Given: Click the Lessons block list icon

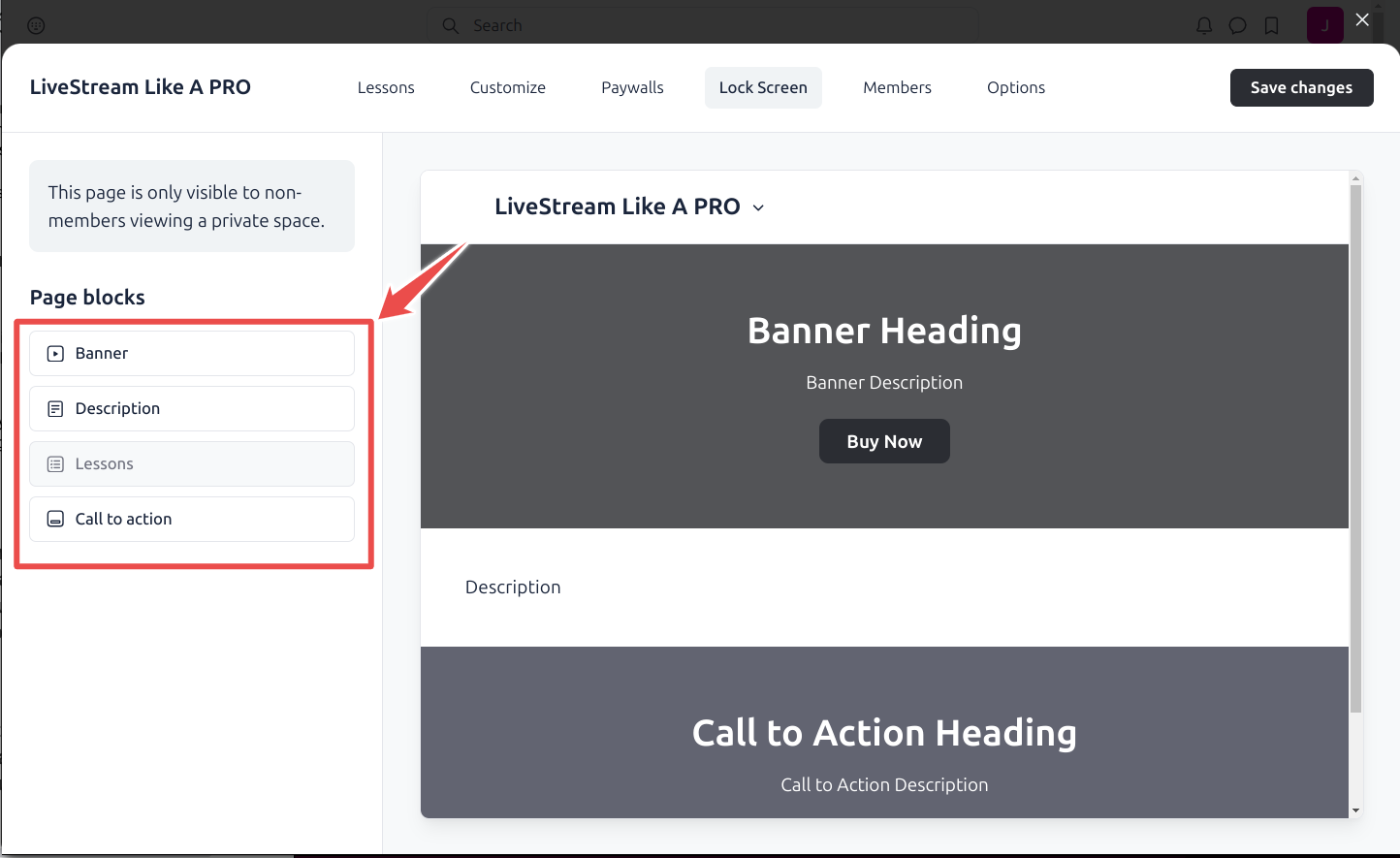Looking at the screenshot, I should [x=55, y=464].
